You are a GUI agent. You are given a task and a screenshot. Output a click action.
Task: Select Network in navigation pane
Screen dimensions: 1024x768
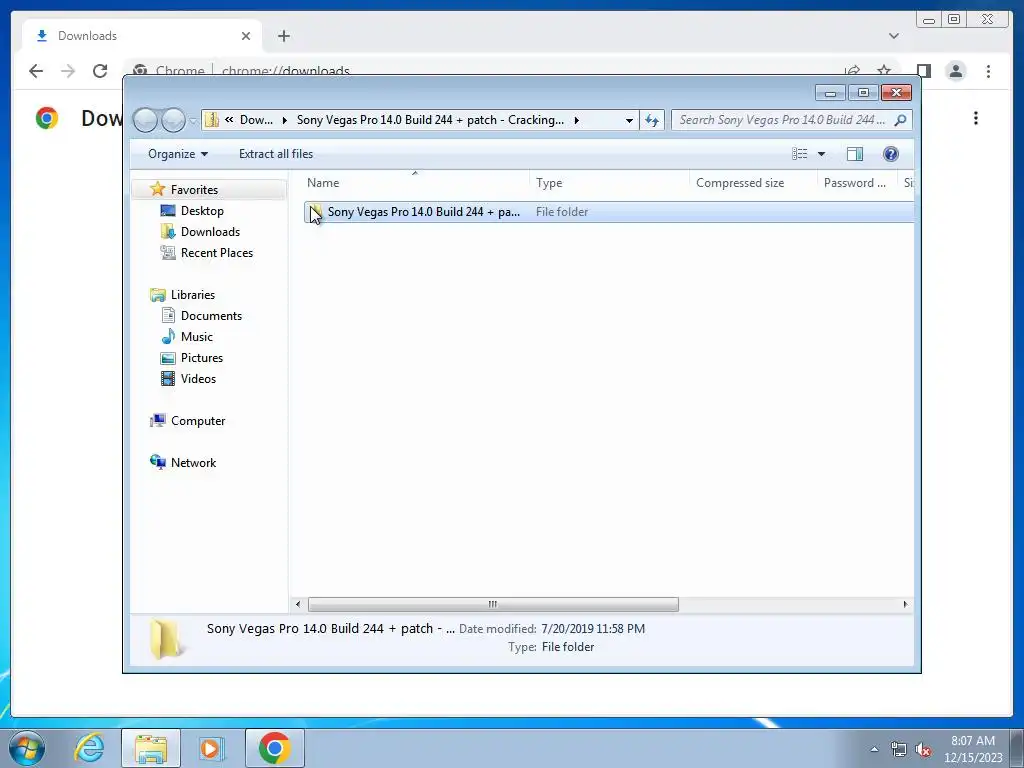[x=193, y=462]
